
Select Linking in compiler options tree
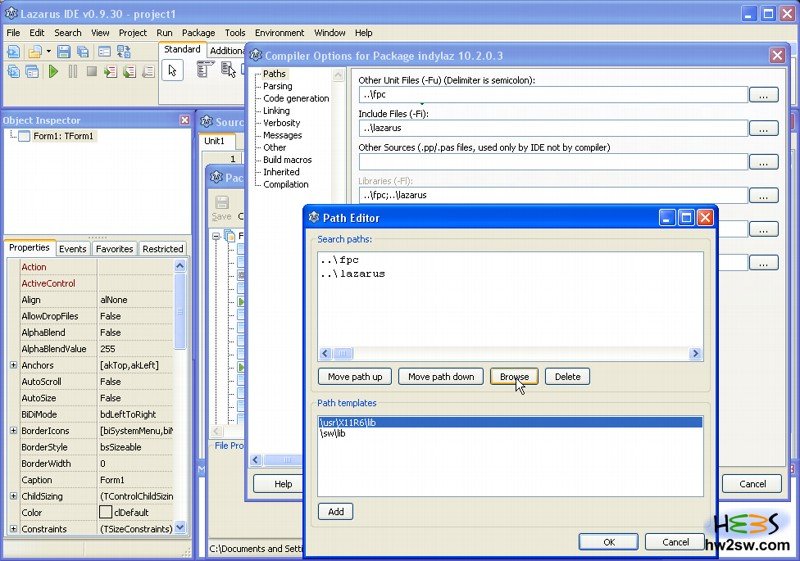pyautogui.click(x=276, y=111)
